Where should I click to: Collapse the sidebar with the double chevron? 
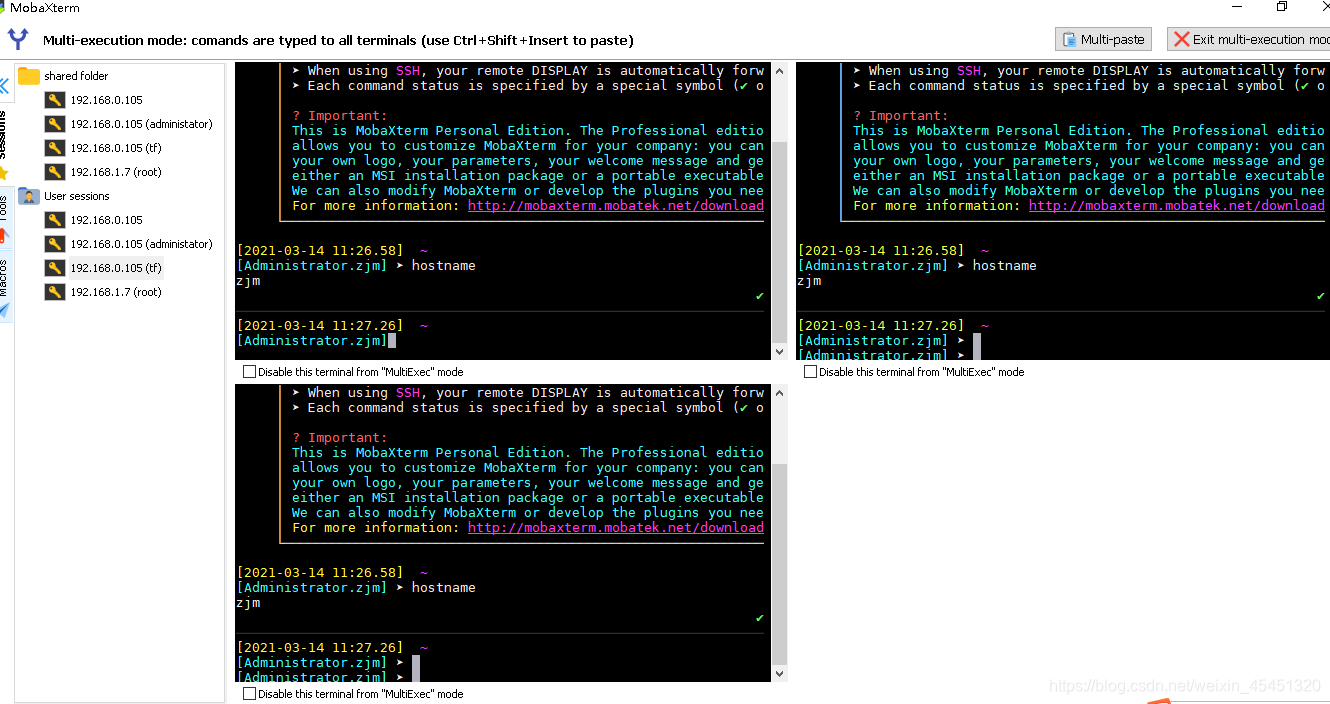(4, 86)
